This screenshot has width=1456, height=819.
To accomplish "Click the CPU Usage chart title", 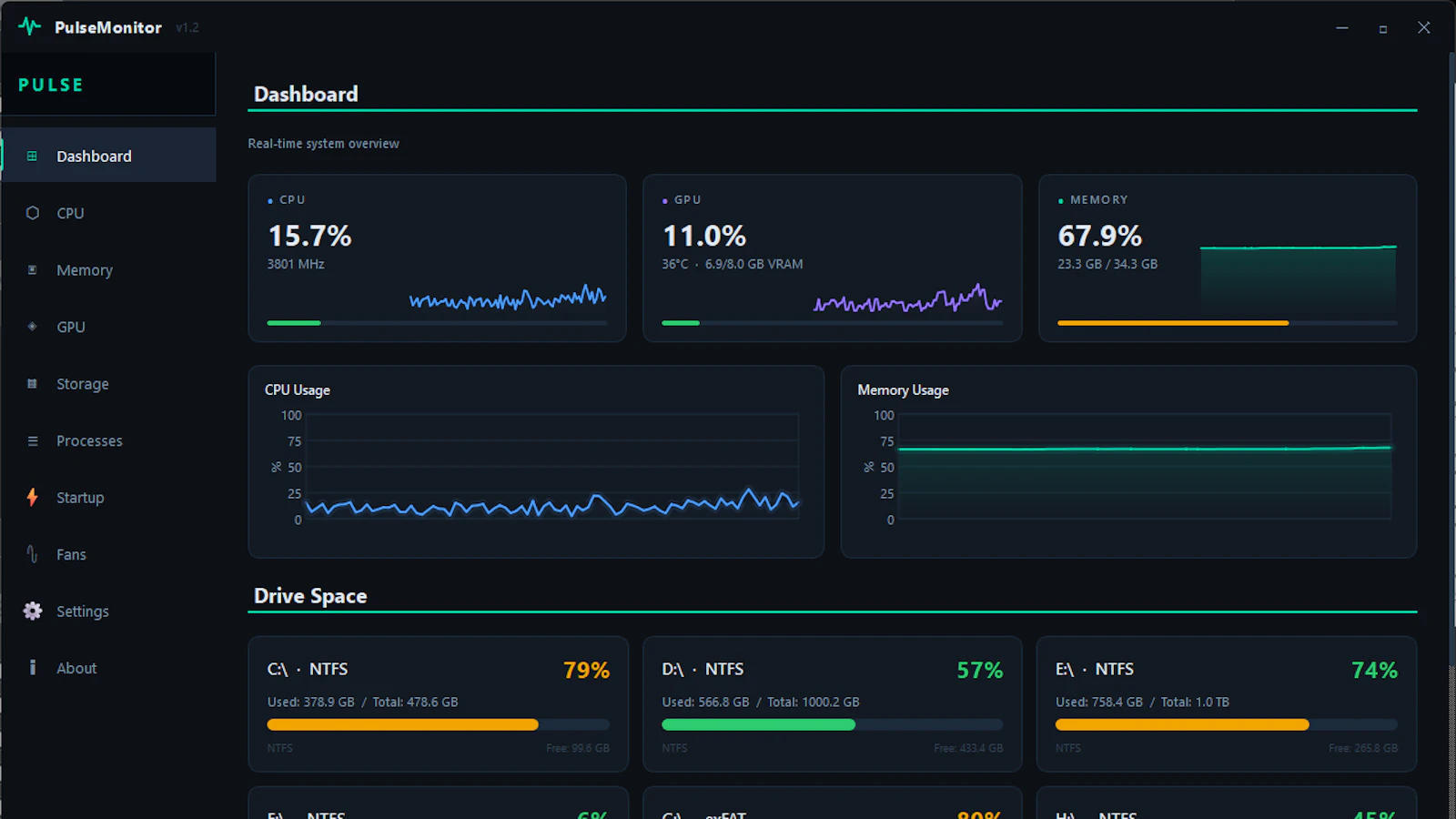I will [x=298, y=389].
